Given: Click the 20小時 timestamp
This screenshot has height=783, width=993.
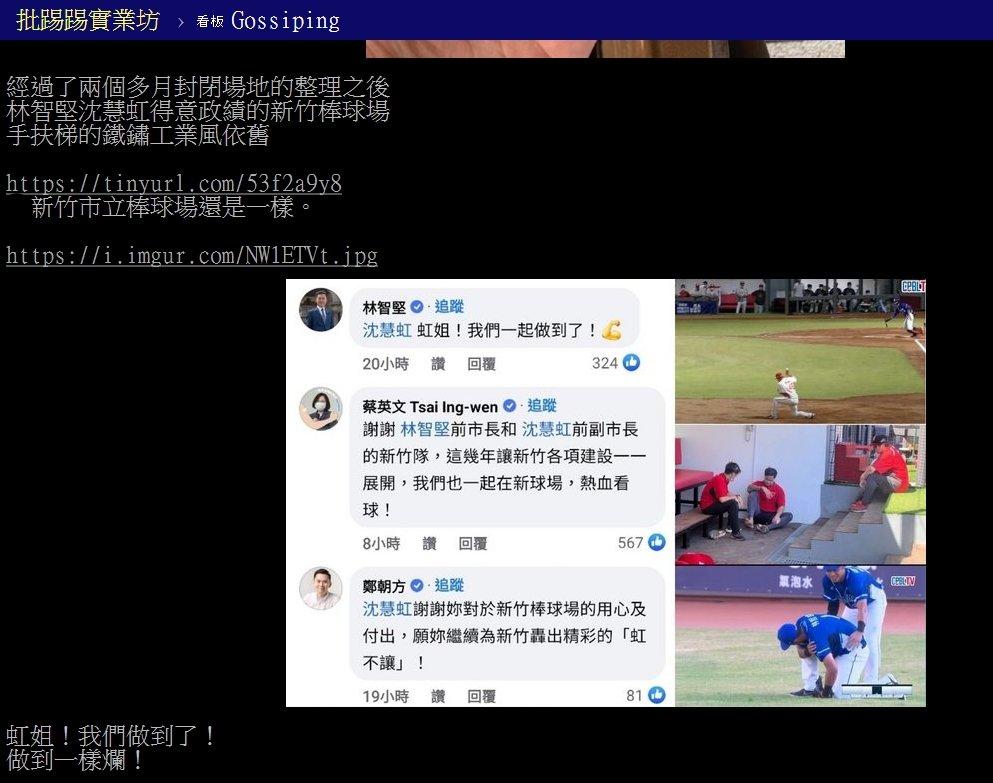Looking at the screenshot, I should [386, 364].
